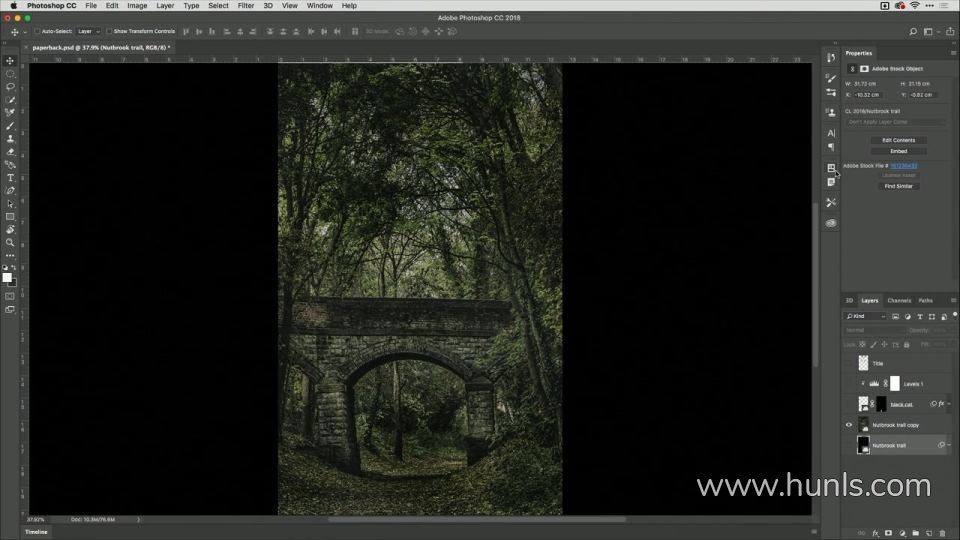Select the Quick Selection tool
Viewport: 960px width, 540px height.
[x=10, y=99]
